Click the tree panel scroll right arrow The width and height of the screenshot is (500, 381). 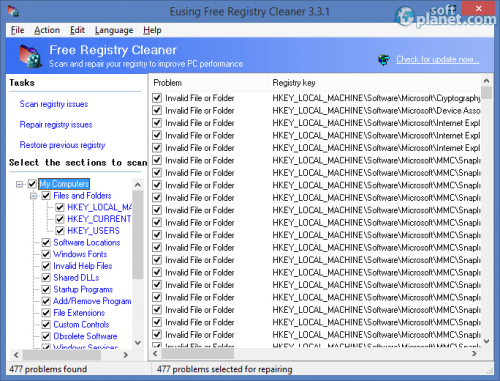point(126,355)
